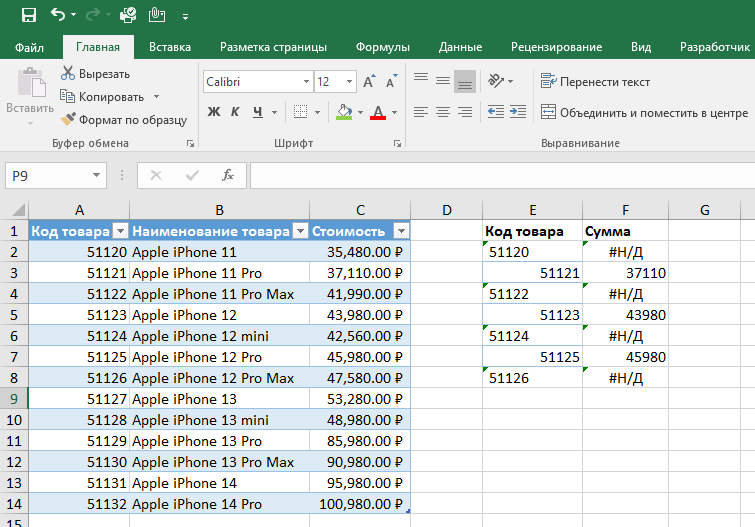Click Перенести текст wrap text button
The image size is (755, 527).
[x=595, y=81]
